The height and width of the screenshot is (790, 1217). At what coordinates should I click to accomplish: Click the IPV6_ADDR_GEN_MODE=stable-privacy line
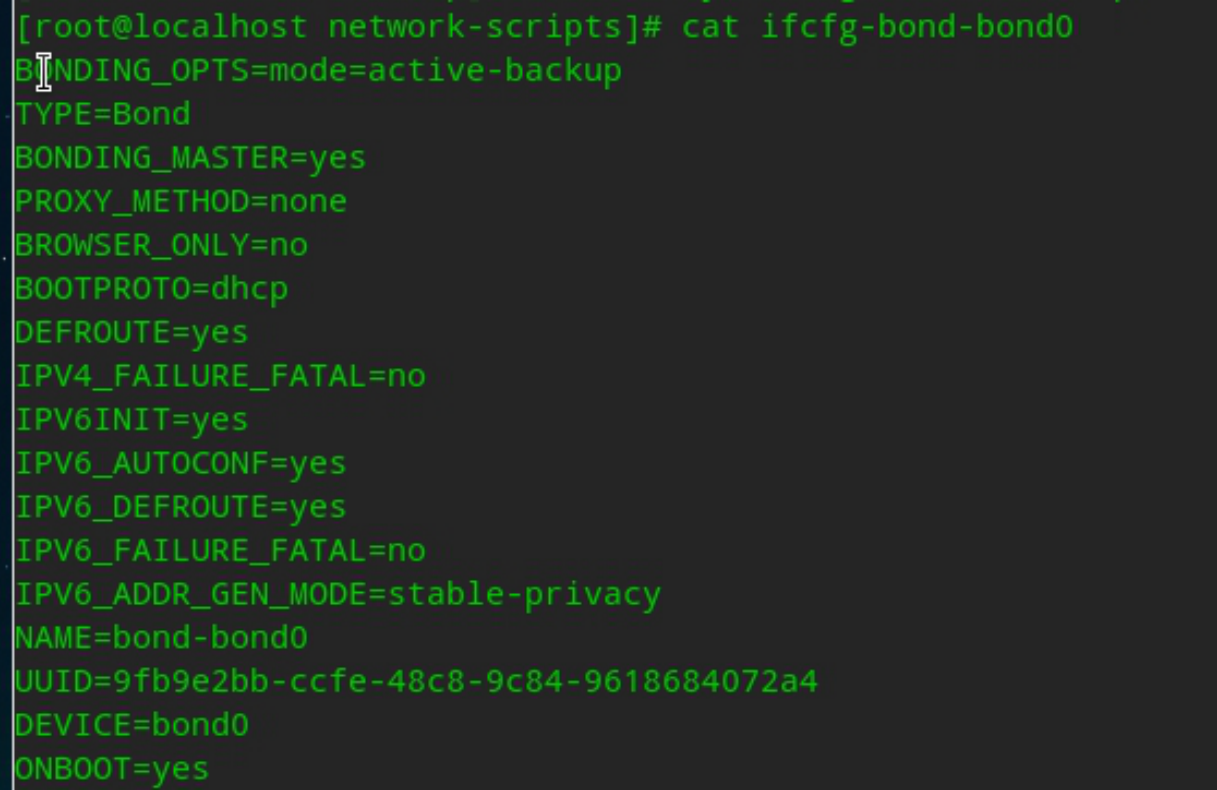(338, 595)
